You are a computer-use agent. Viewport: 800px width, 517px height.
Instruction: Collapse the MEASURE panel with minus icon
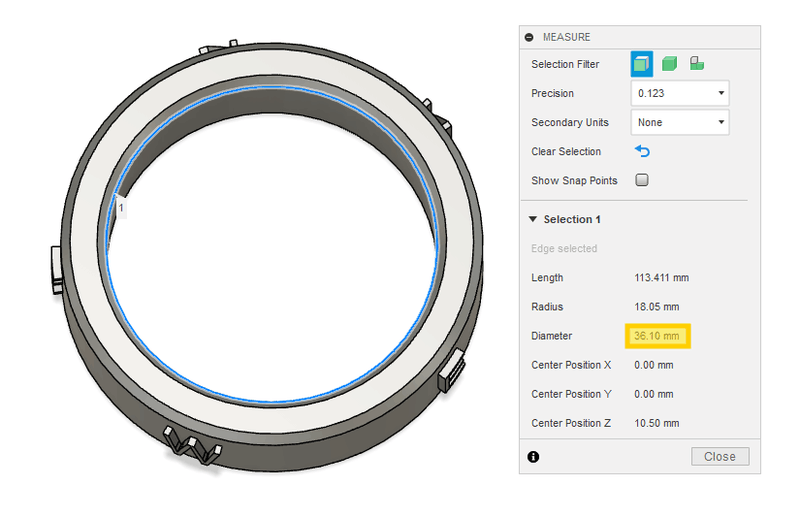click(529, 37)
